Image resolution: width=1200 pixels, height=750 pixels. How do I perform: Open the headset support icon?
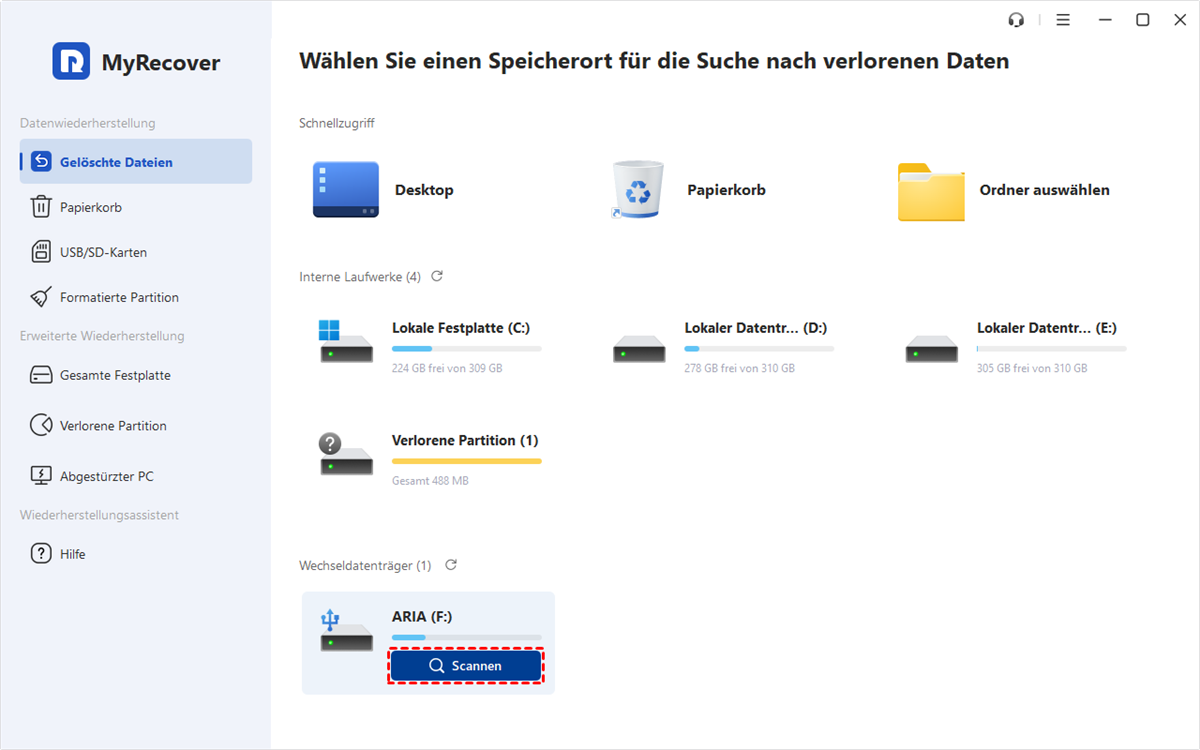(x=1017, y=20)
